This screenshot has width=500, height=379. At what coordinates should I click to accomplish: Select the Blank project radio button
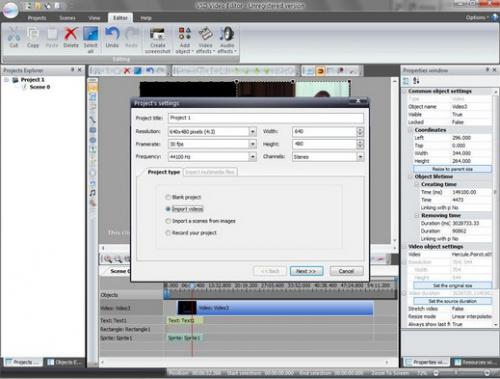click(168, 197)
